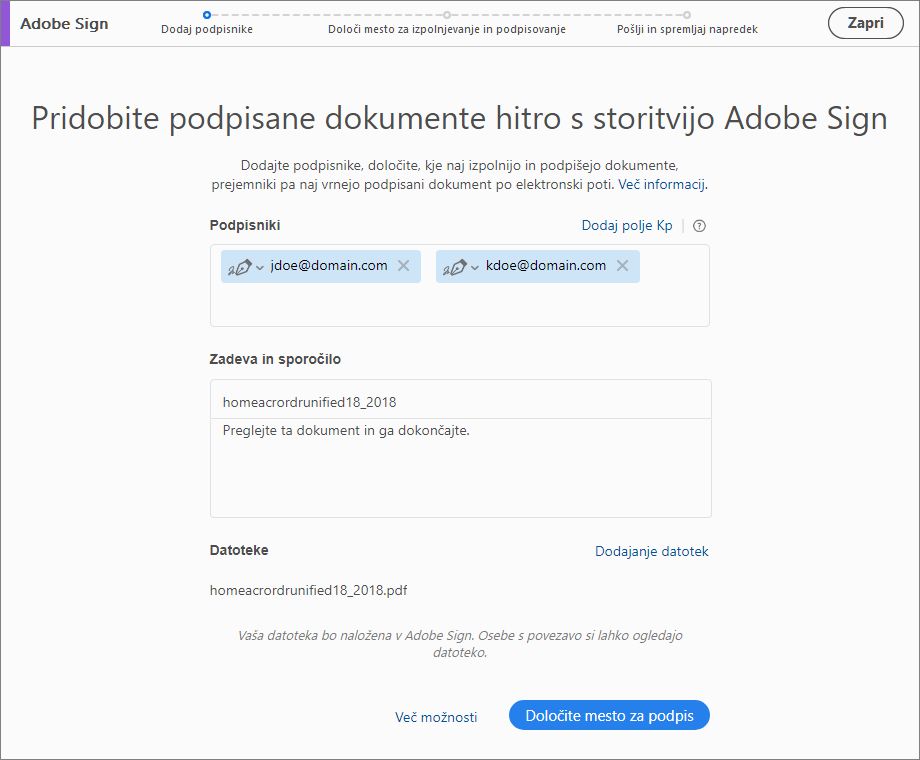920x760 pixels.
Task: Remove jdoe@domain.com using the X icon
Action: 404,266
